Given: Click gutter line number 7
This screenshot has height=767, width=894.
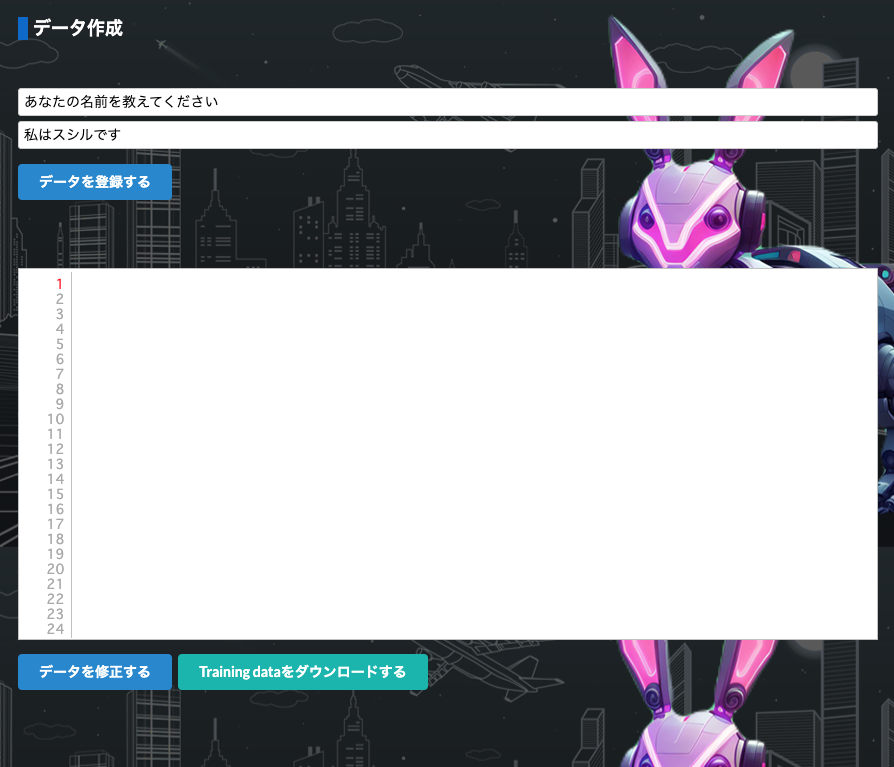Looking at the screenshot, I should click(x=60, y=374).
